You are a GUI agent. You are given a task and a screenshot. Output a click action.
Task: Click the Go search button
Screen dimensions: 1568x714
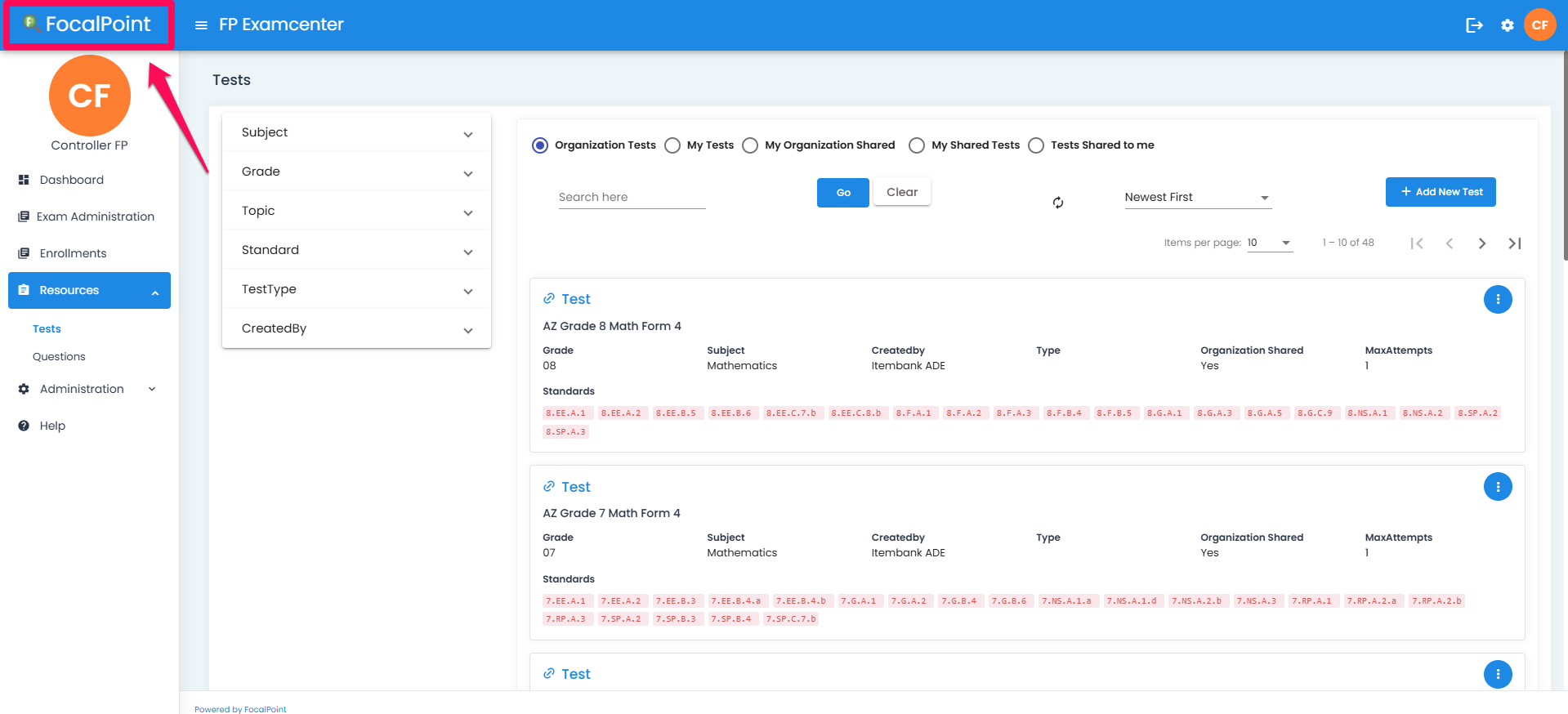pyautogui.click(x=843, y=193)
